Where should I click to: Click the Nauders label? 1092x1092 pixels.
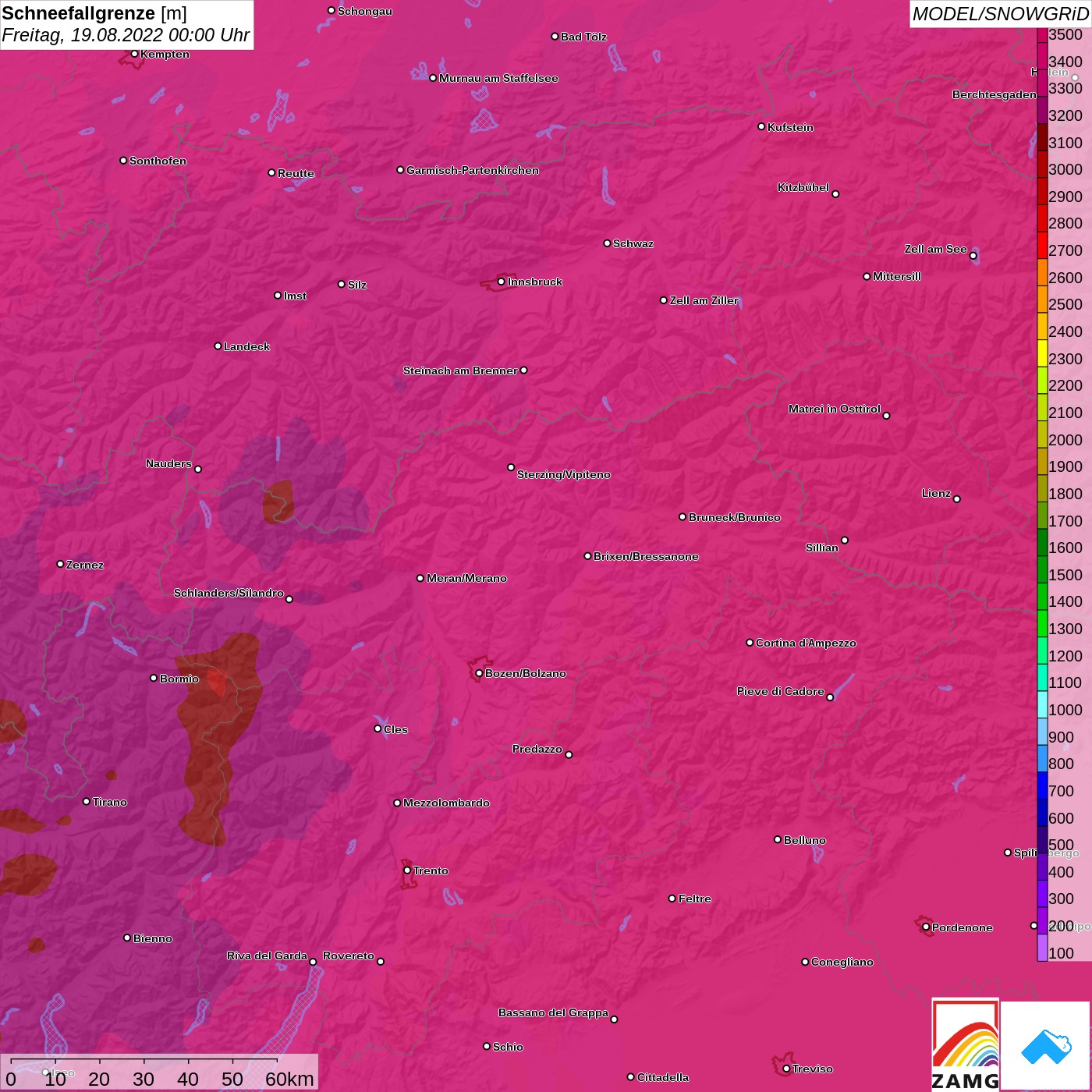click(168, 463)
